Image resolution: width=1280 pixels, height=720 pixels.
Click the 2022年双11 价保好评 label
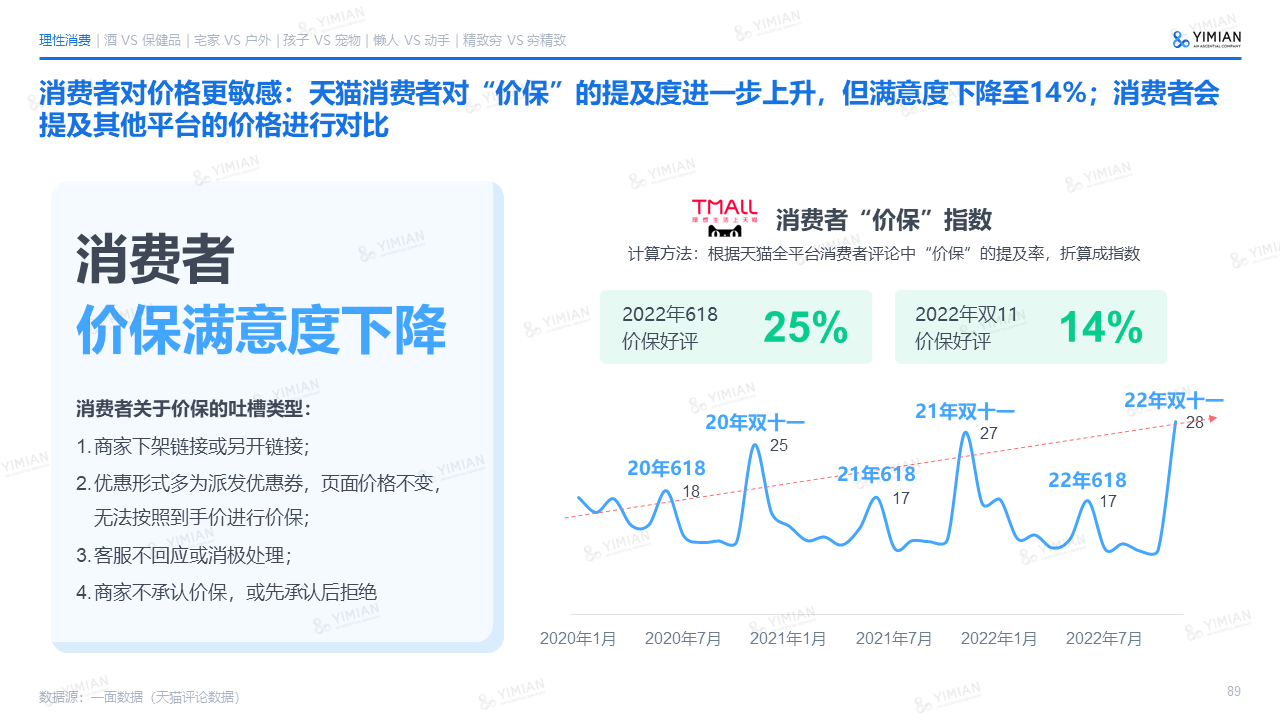pyautogui.click(x=966, y=328)
